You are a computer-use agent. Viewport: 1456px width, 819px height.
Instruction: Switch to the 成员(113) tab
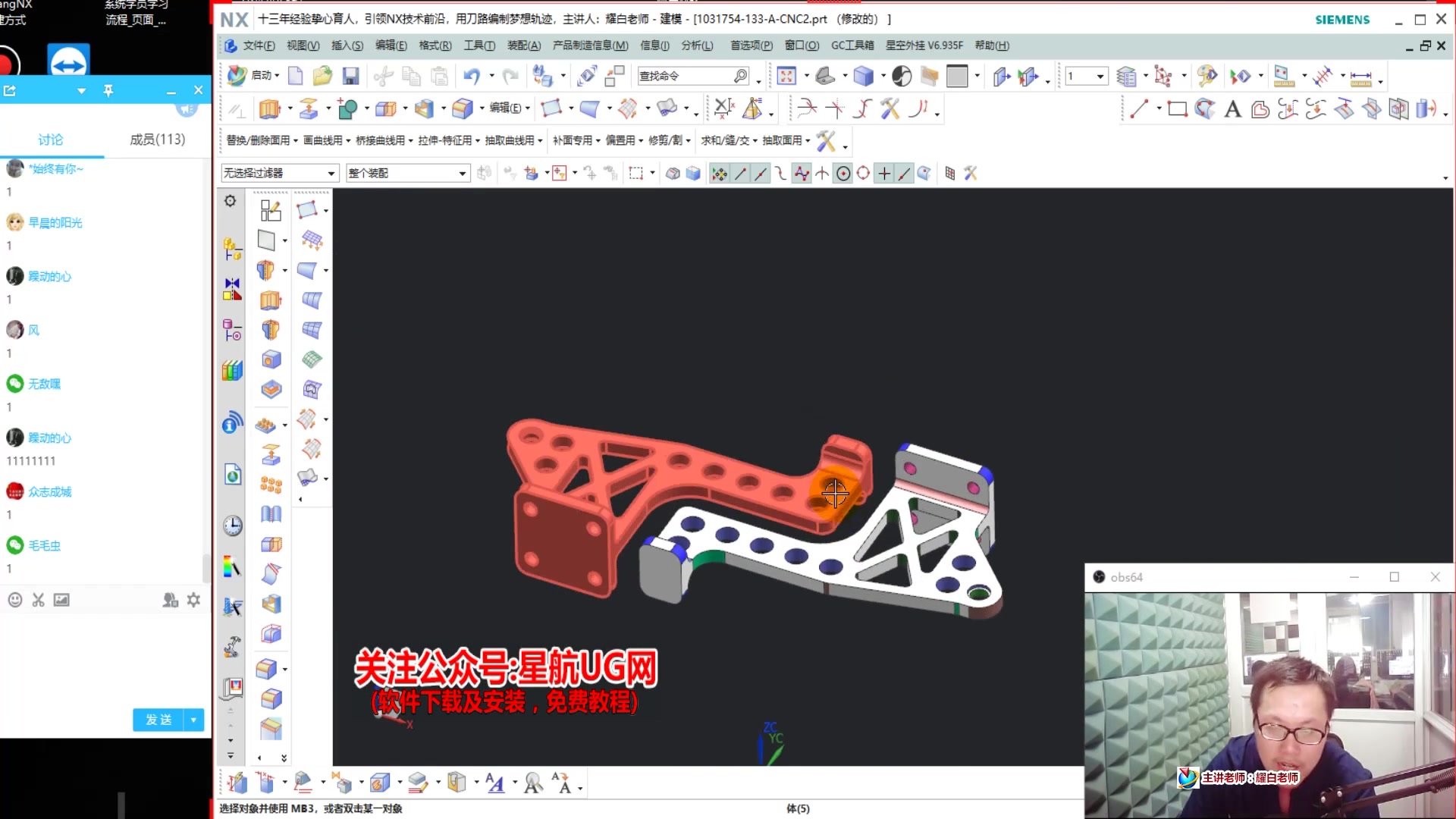(x=158, y=140)
